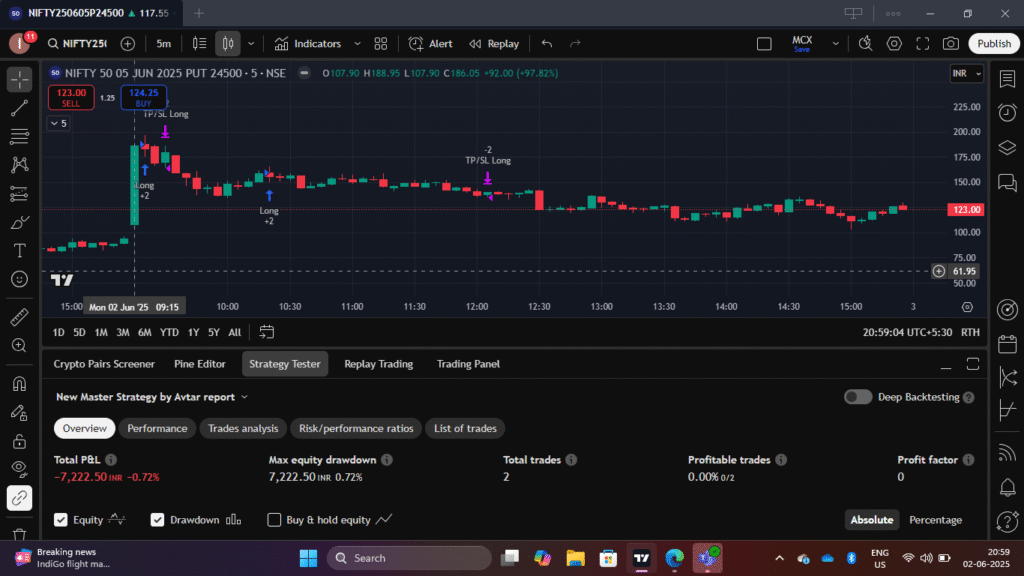Enable the Deep Backtesting switch
The height and width of the screenshot is (576, 1024).
[857, 397]
